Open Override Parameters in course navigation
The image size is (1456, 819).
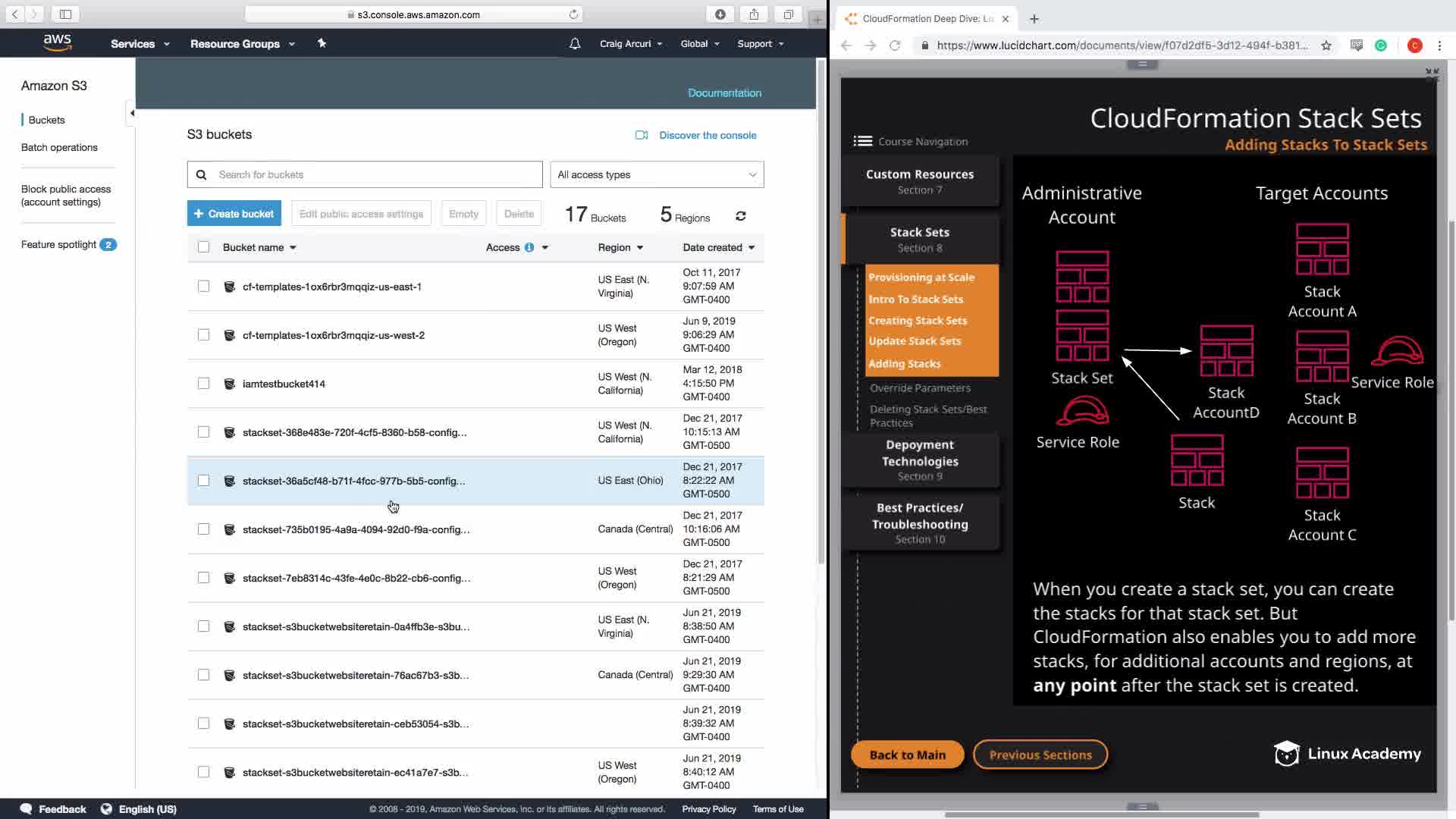920,388
